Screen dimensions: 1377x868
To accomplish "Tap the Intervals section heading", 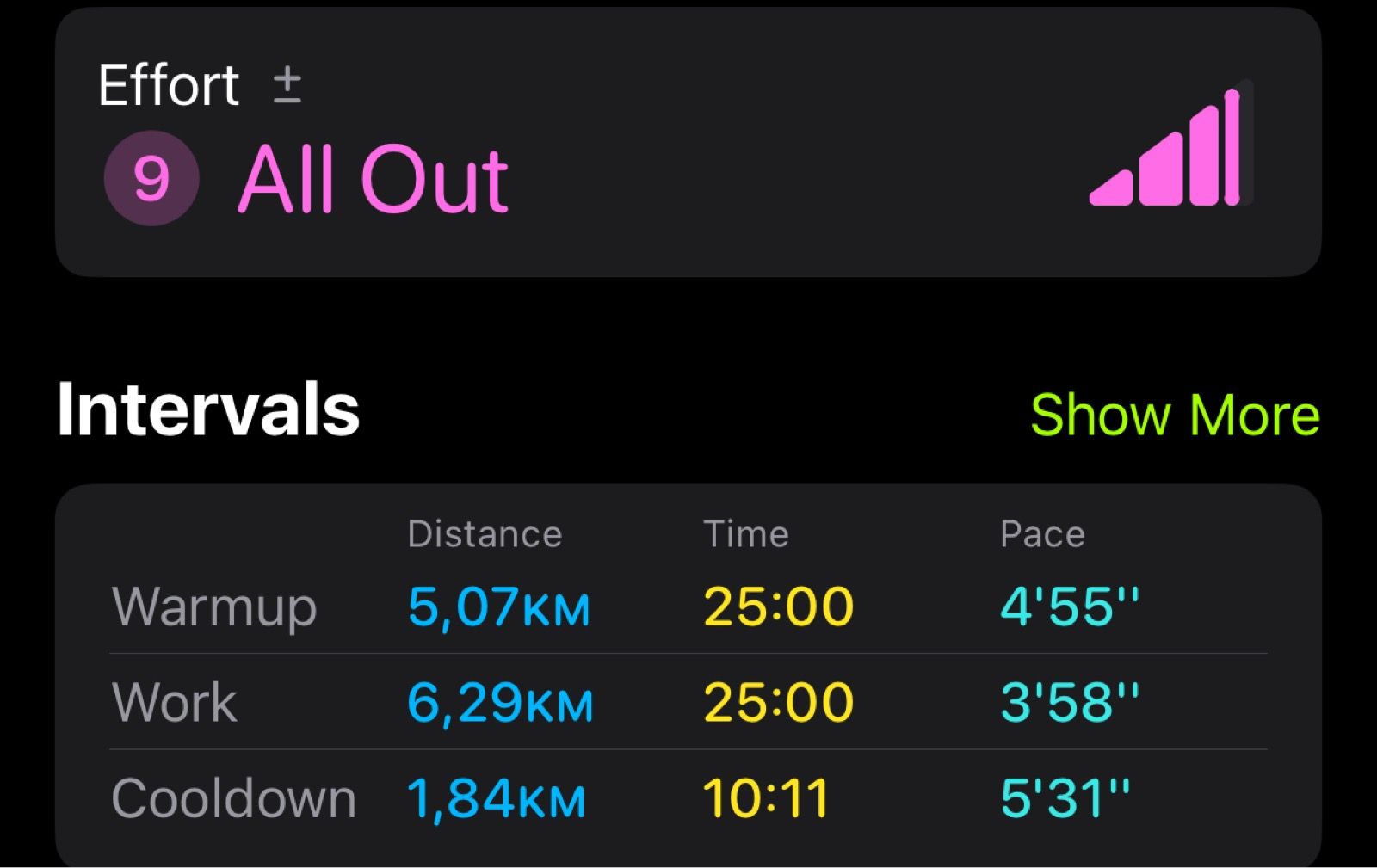I will coord(208,410).
